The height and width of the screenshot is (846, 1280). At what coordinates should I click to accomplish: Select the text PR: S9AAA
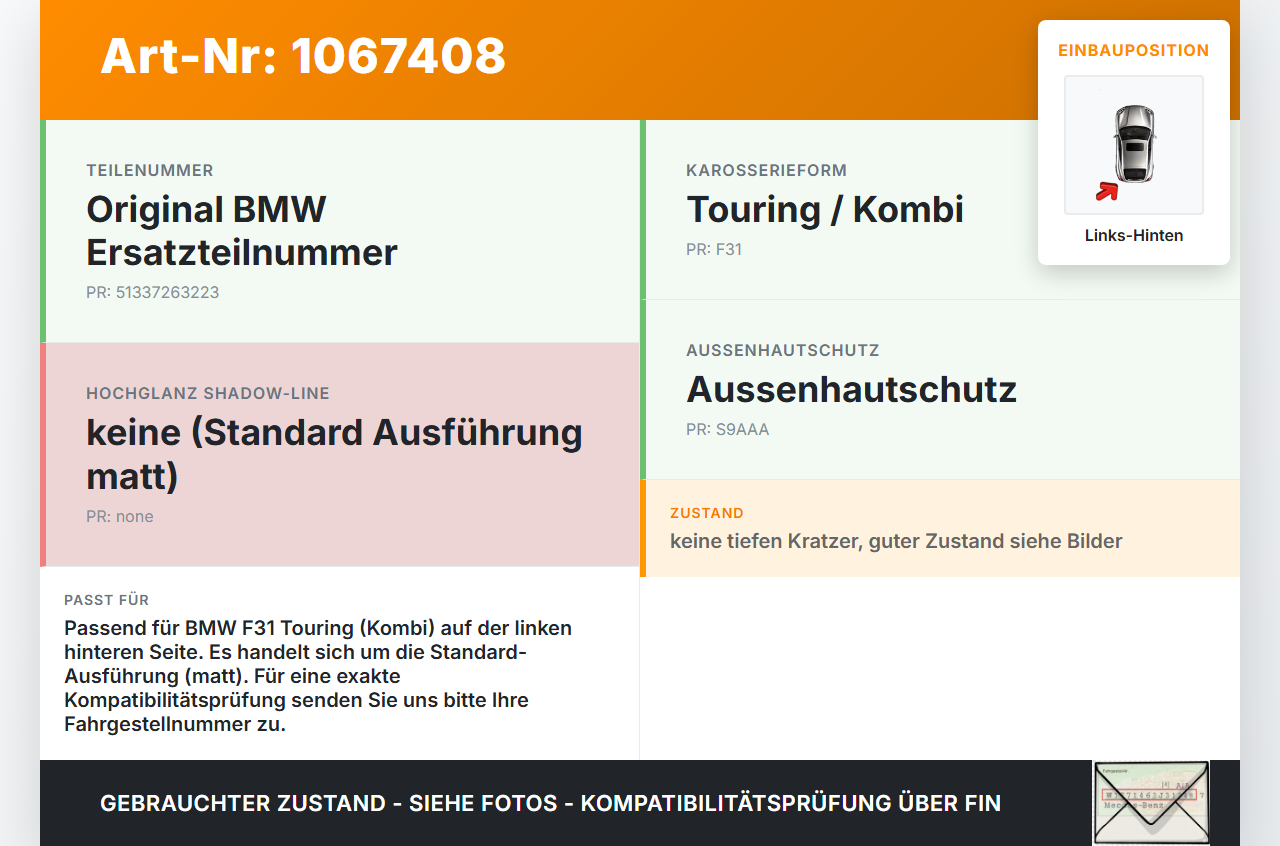(x=728, y=430)
